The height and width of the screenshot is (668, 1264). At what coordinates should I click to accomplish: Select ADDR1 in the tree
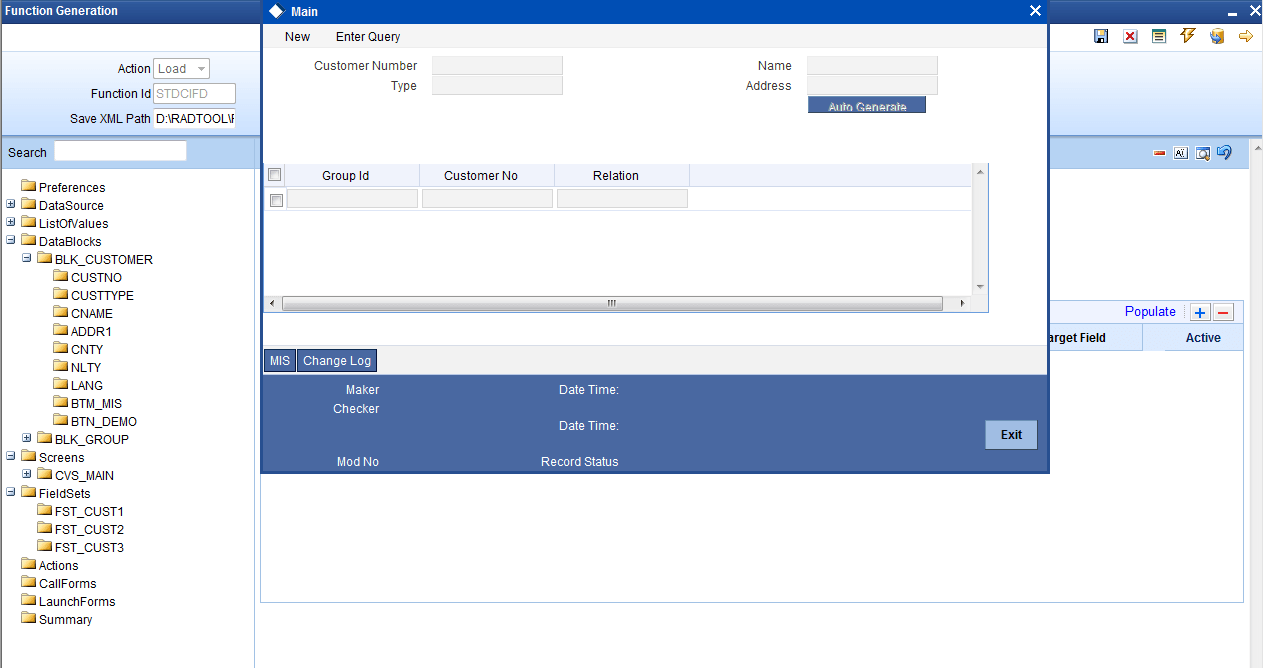(91, 331)
